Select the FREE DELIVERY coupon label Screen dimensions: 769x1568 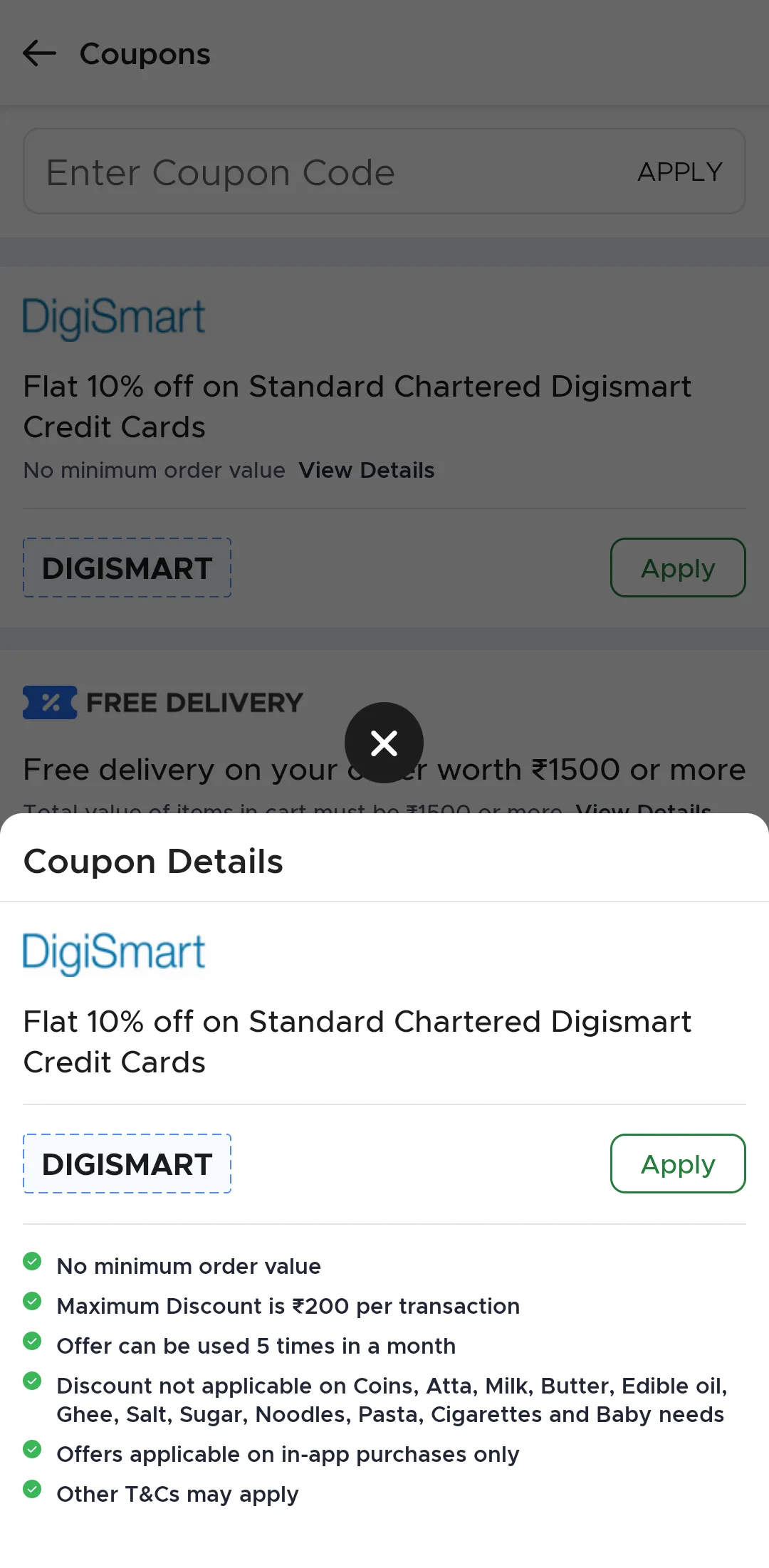pos(194,703)
